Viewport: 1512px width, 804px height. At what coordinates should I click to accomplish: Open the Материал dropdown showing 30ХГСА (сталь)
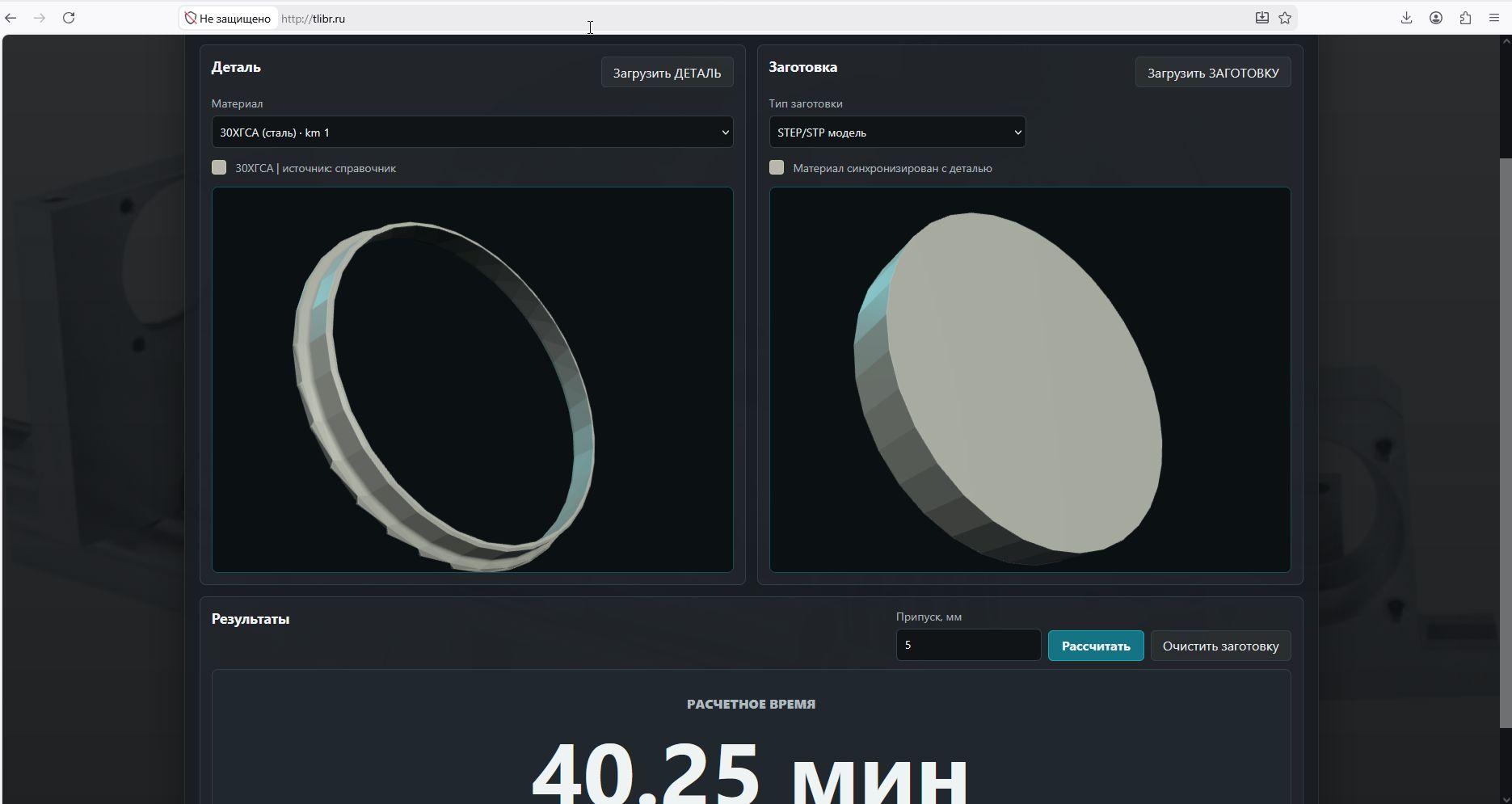tap(472, 133)
